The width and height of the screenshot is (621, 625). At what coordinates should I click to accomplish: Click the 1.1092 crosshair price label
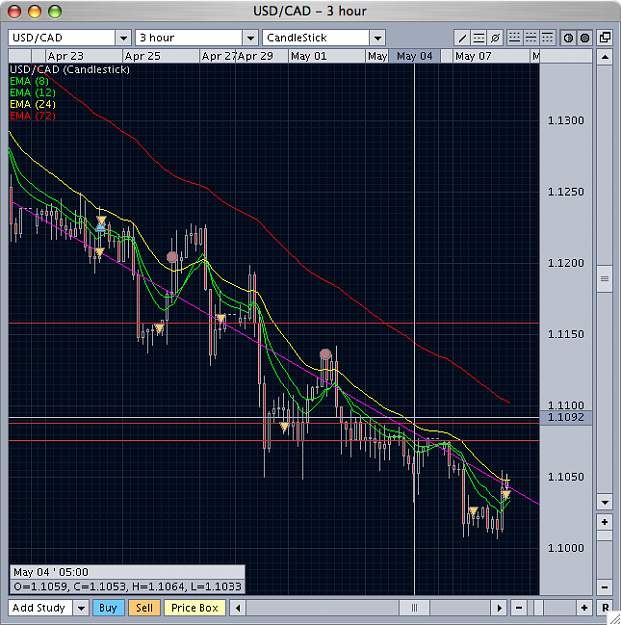(566, 418)
